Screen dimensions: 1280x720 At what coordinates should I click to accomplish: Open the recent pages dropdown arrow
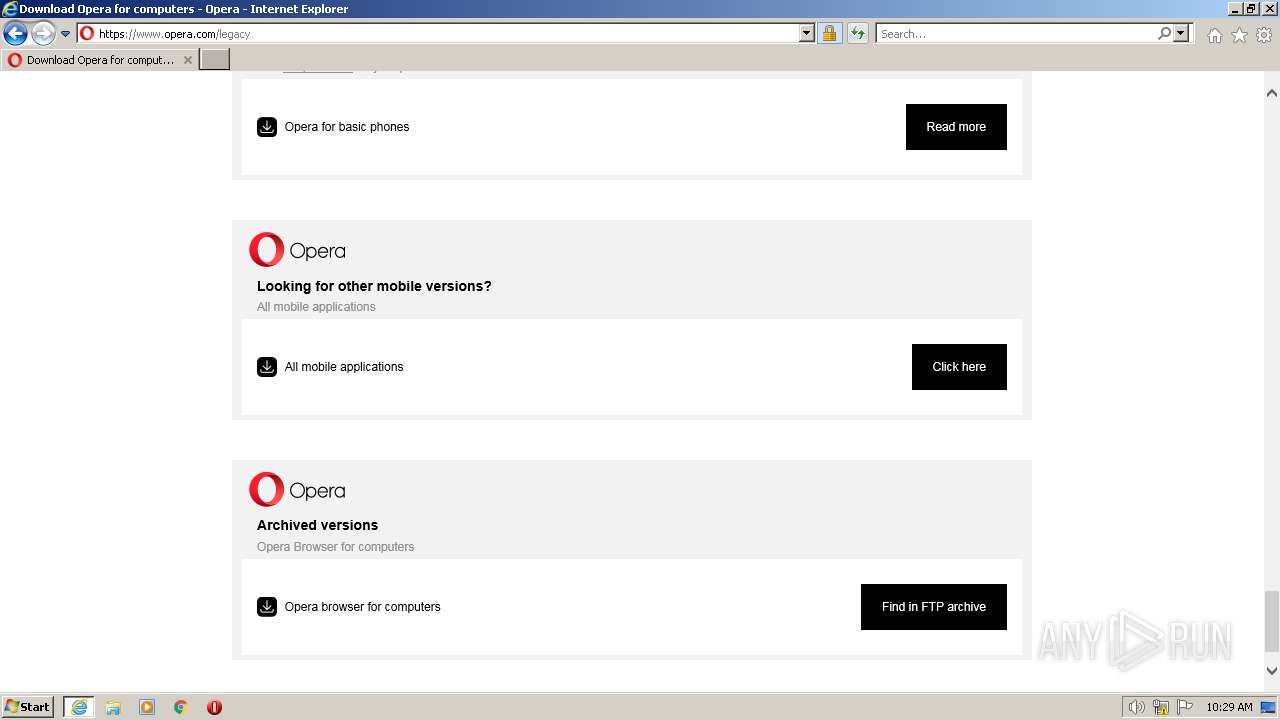click(66, 34)
